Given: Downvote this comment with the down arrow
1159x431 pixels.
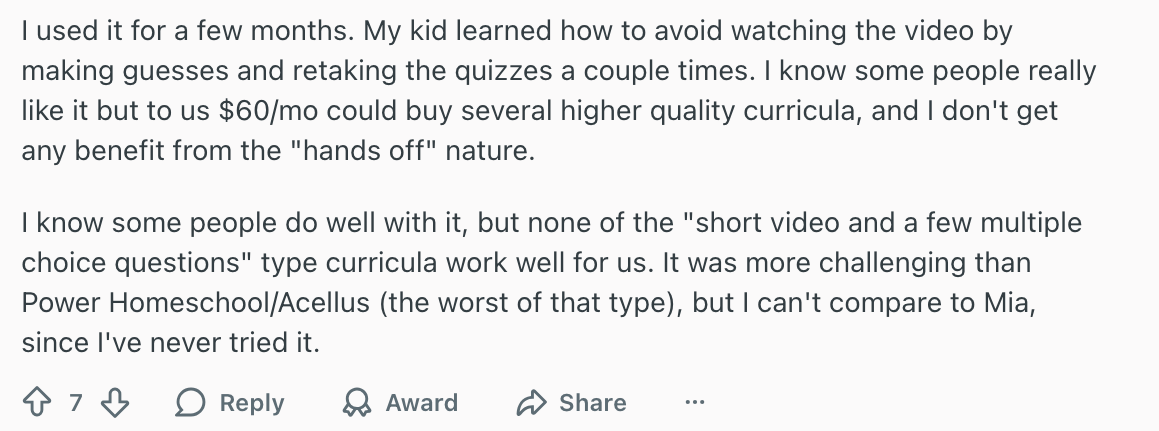Looking at the screenshot, I should click(116, 402).
